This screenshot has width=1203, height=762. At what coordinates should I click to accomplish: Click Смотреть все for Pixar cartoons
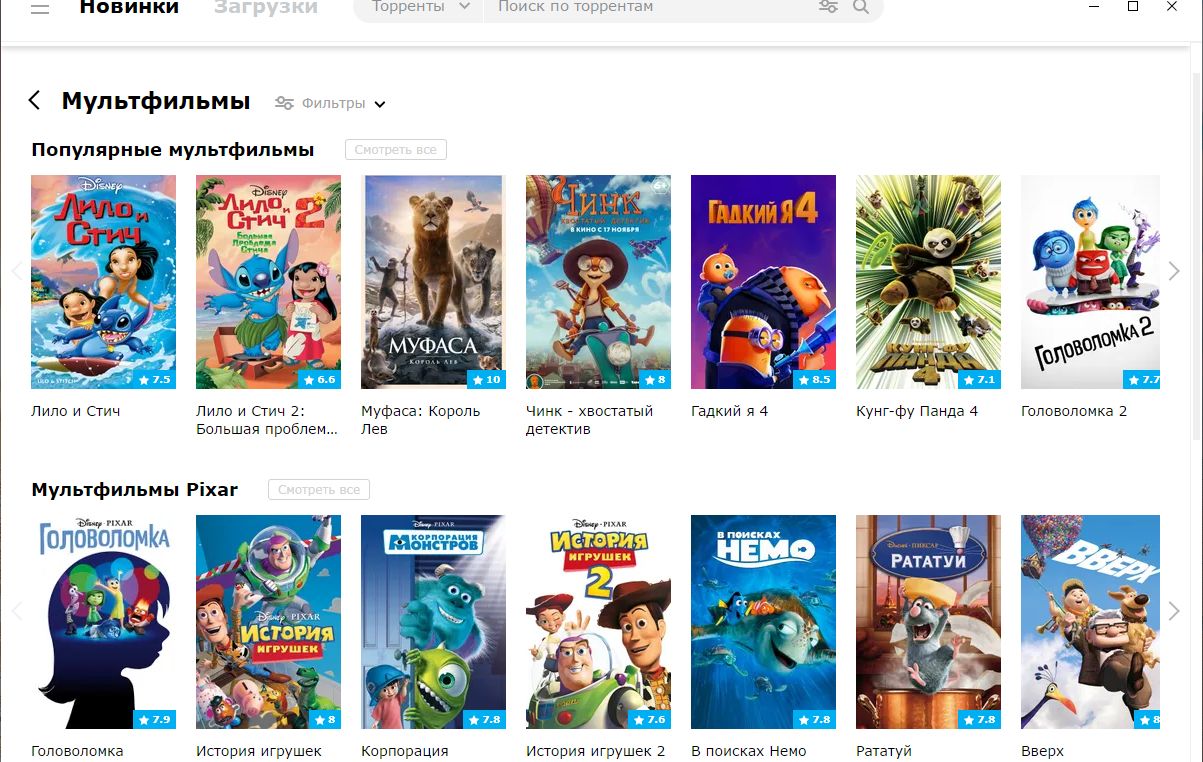pyautogui.click(x=319, y=490)
